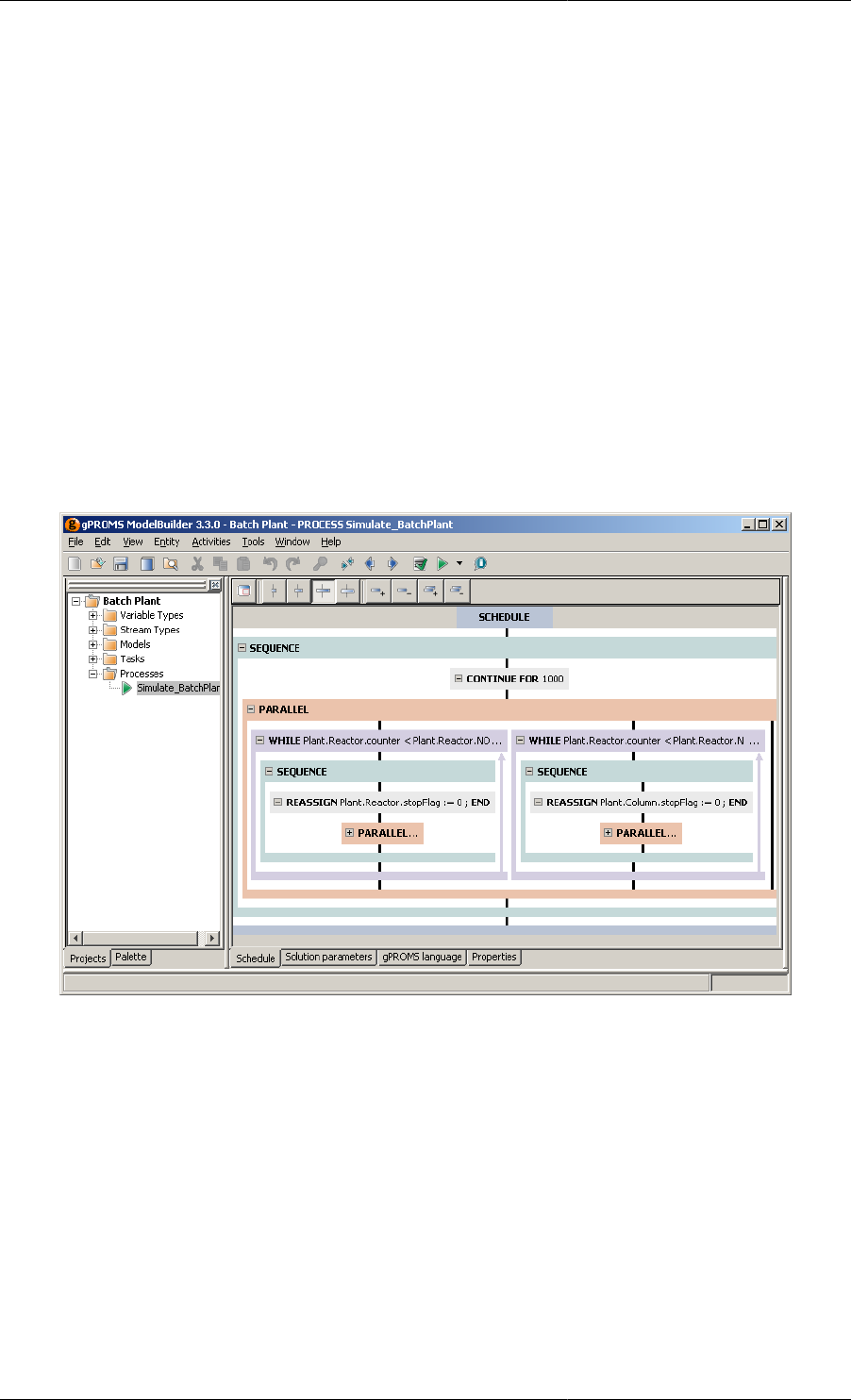Expand the Variable Types folder
Viewport: 851px width, 1400px height.
point(93,615)
